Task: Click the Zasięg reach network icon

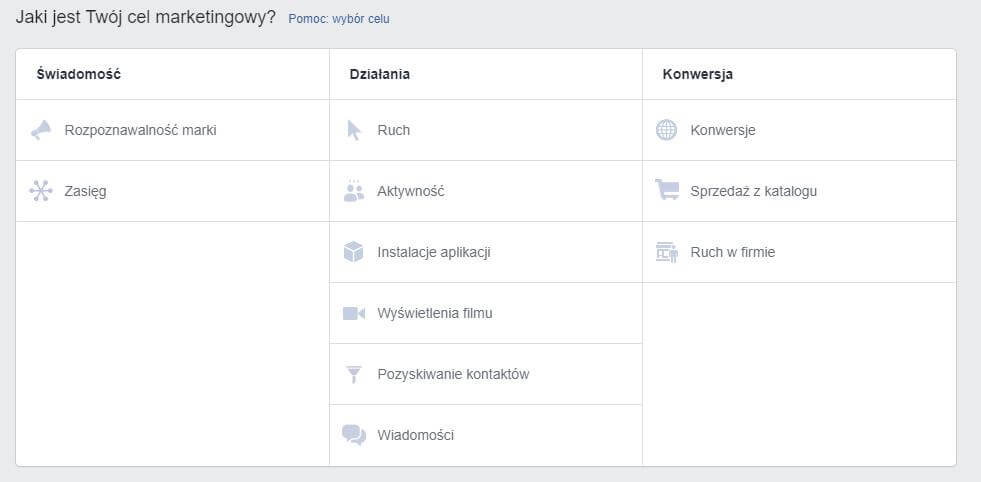Action: point(41,191)
